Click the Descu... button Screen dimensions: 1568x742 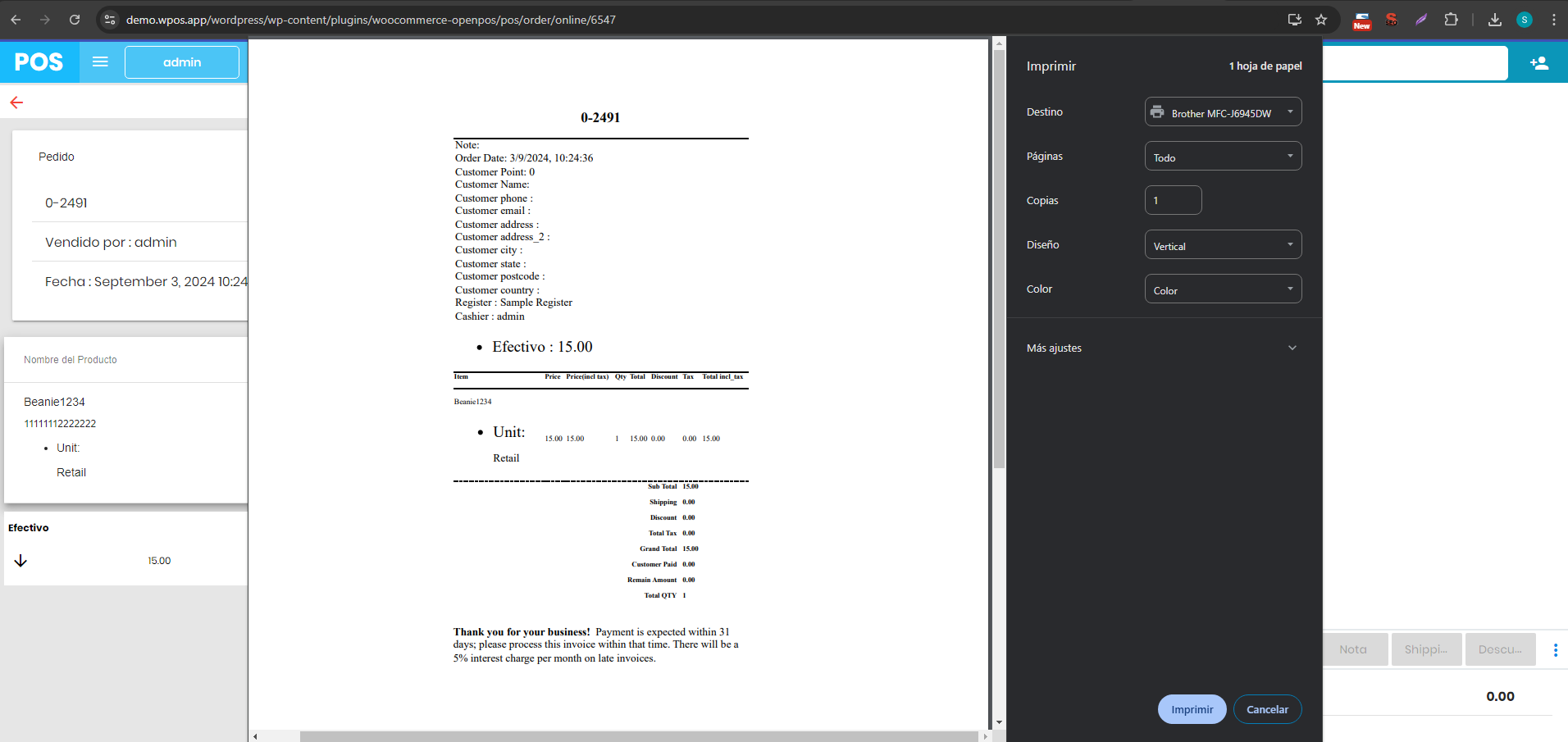[x=1500, y=649]
